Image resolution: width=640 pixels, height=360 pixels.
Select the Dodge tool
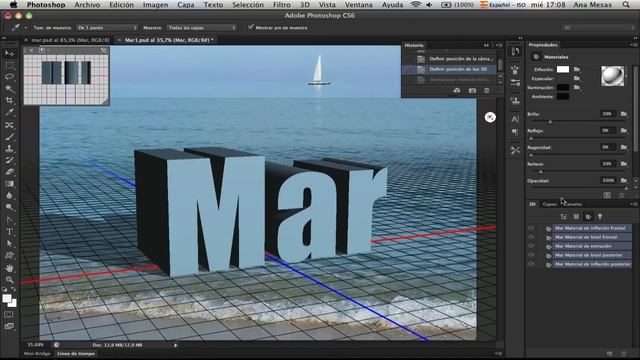tap(9, 207)
